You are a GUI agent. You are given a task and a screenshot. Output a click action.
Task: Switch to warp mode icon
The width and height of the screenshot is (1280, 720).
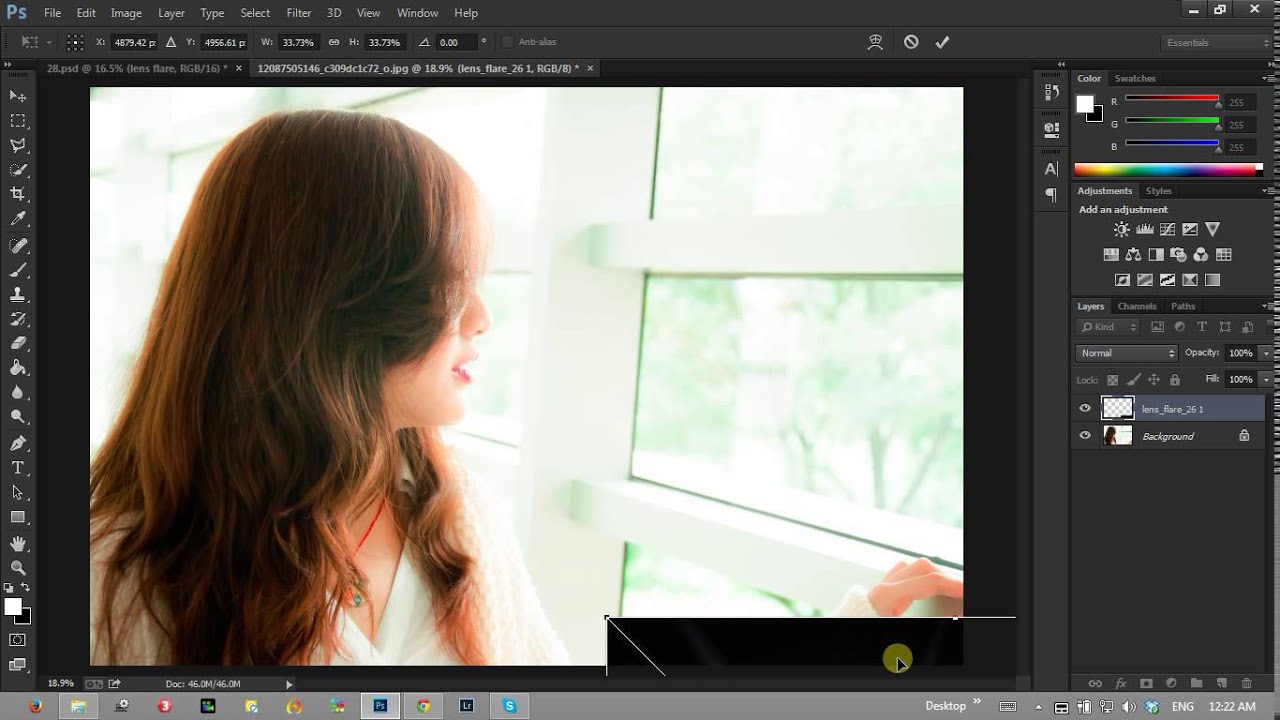tap(875, 42)
